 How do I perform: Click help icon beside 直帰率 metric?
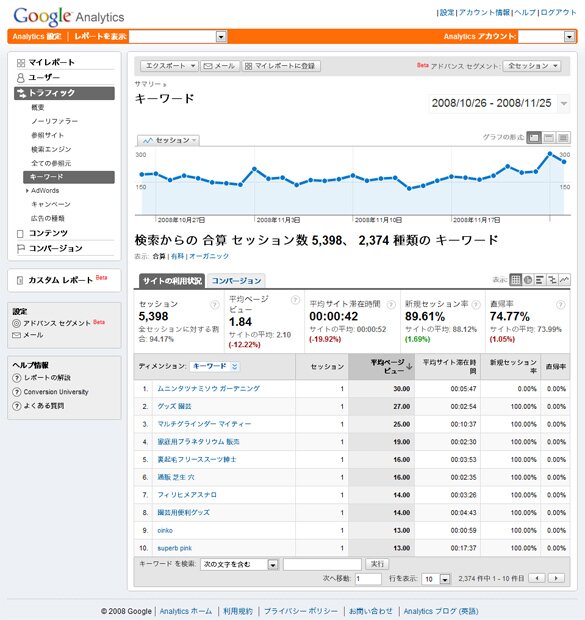[x=560, y=304]
